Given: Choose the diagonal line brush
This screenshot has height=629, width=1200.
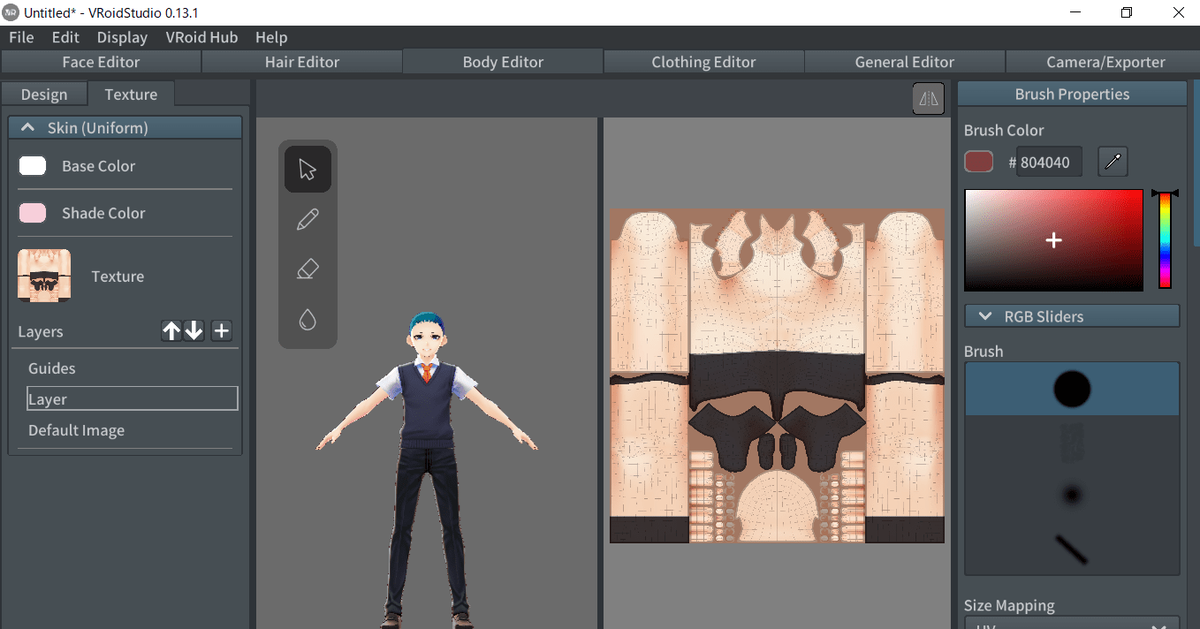Looking at the screenshot, I should coord(1072,547).
